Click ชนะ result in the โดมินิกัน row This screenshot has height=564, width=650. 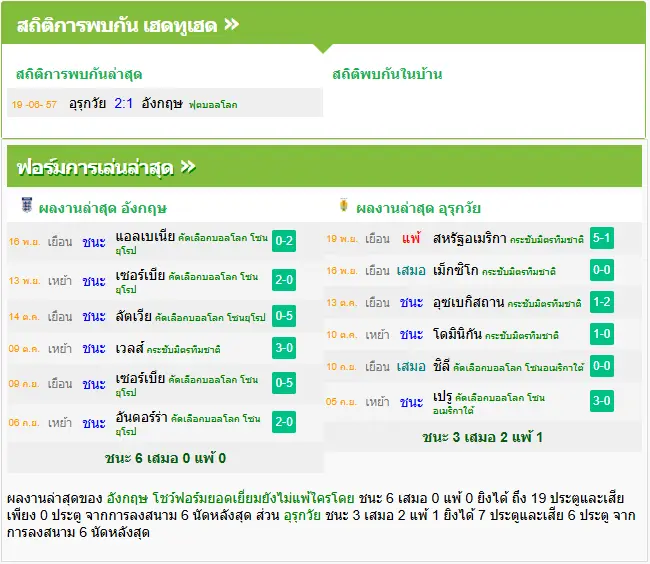pos(411,334)
